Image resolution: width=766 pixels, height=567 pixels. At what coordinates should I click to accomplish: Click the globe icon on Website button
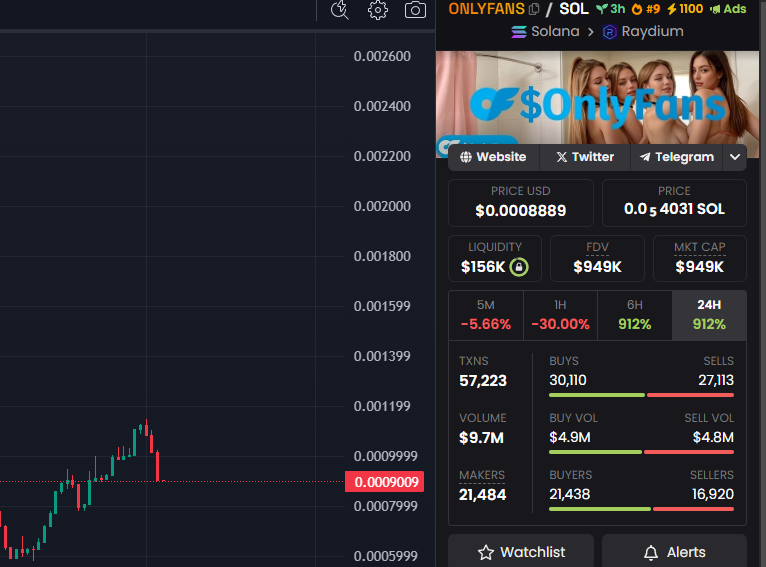tap(466, 157)
